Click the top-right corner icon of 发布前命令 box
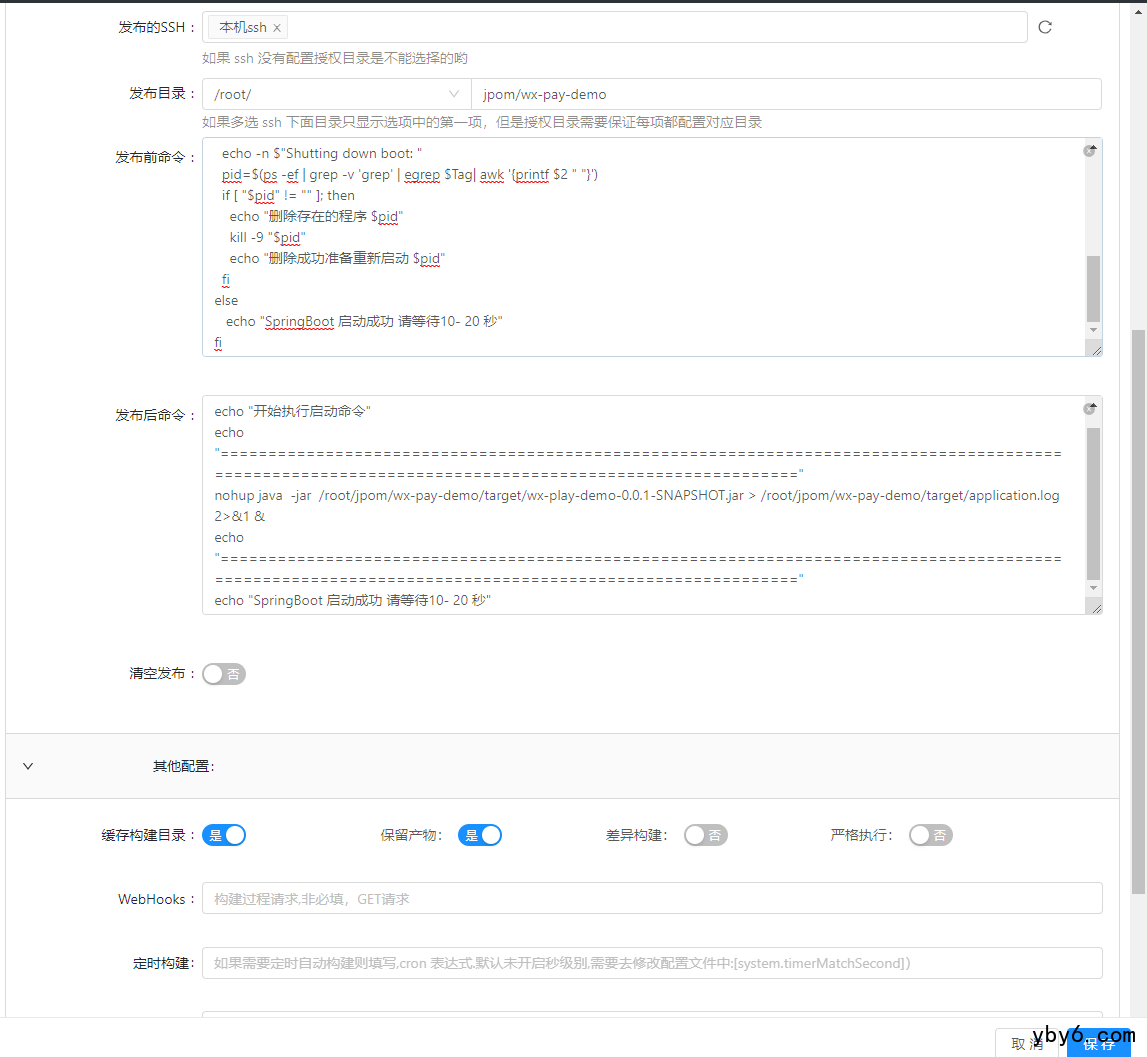Screen dimensions: 1147x1057 1090,150
